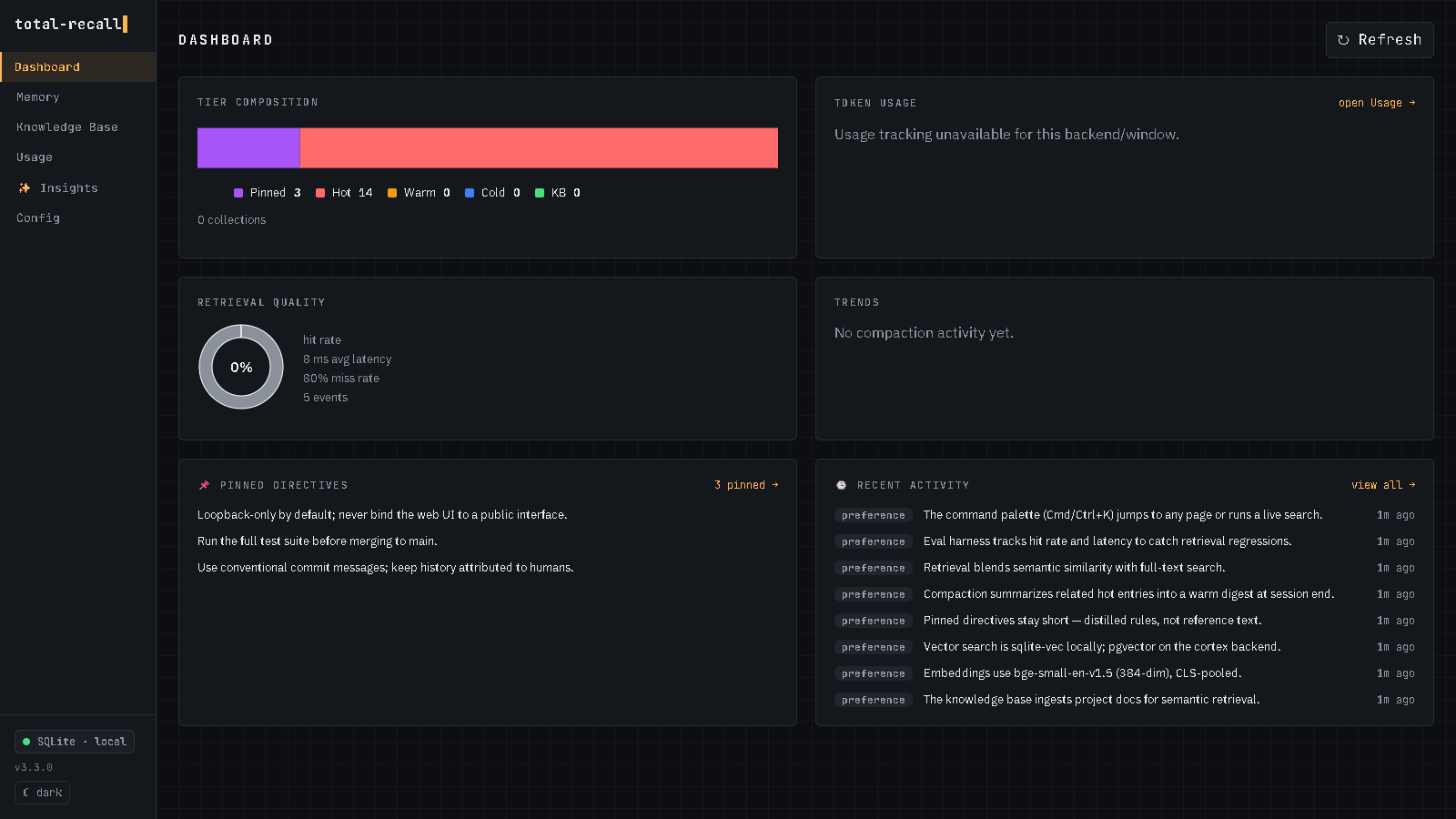
Task: Click activity 'Eval harness tracks hit rate'
Action: (1107, 541)
